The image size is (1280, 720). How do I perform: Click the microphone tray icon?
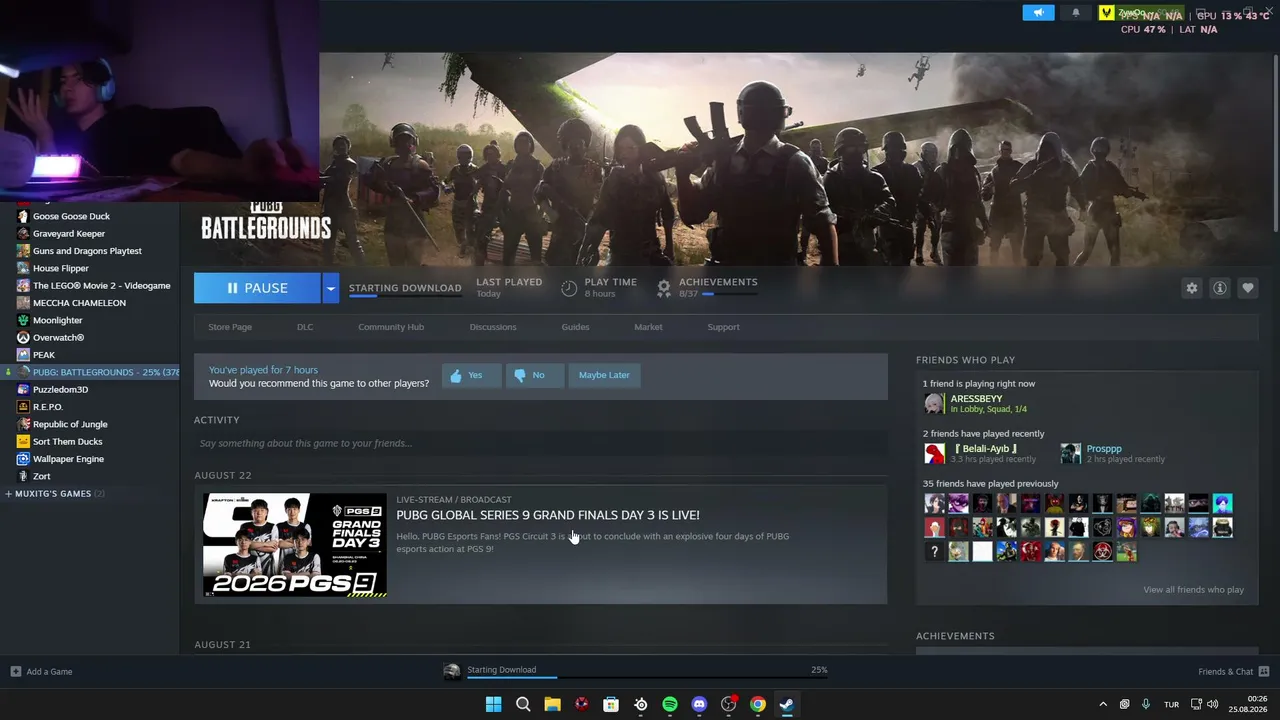[x=1146, y=704]
